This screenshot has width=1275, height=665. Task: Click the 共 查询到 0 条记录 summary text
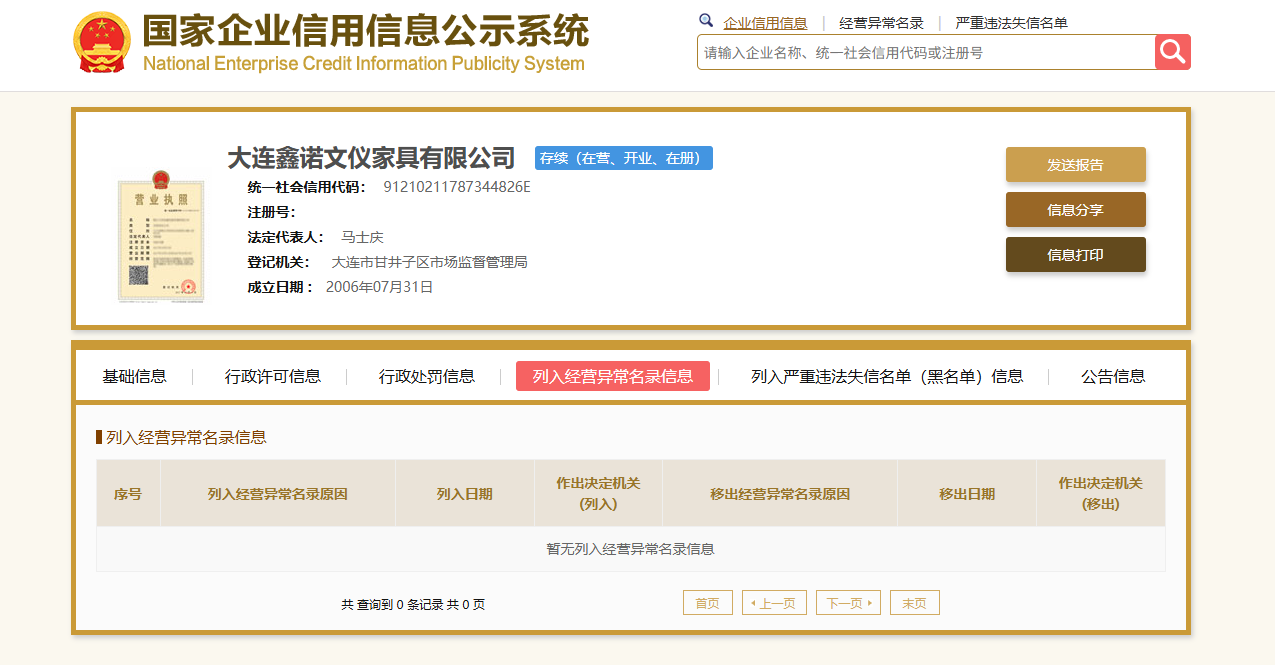click(x=413, y=605)
